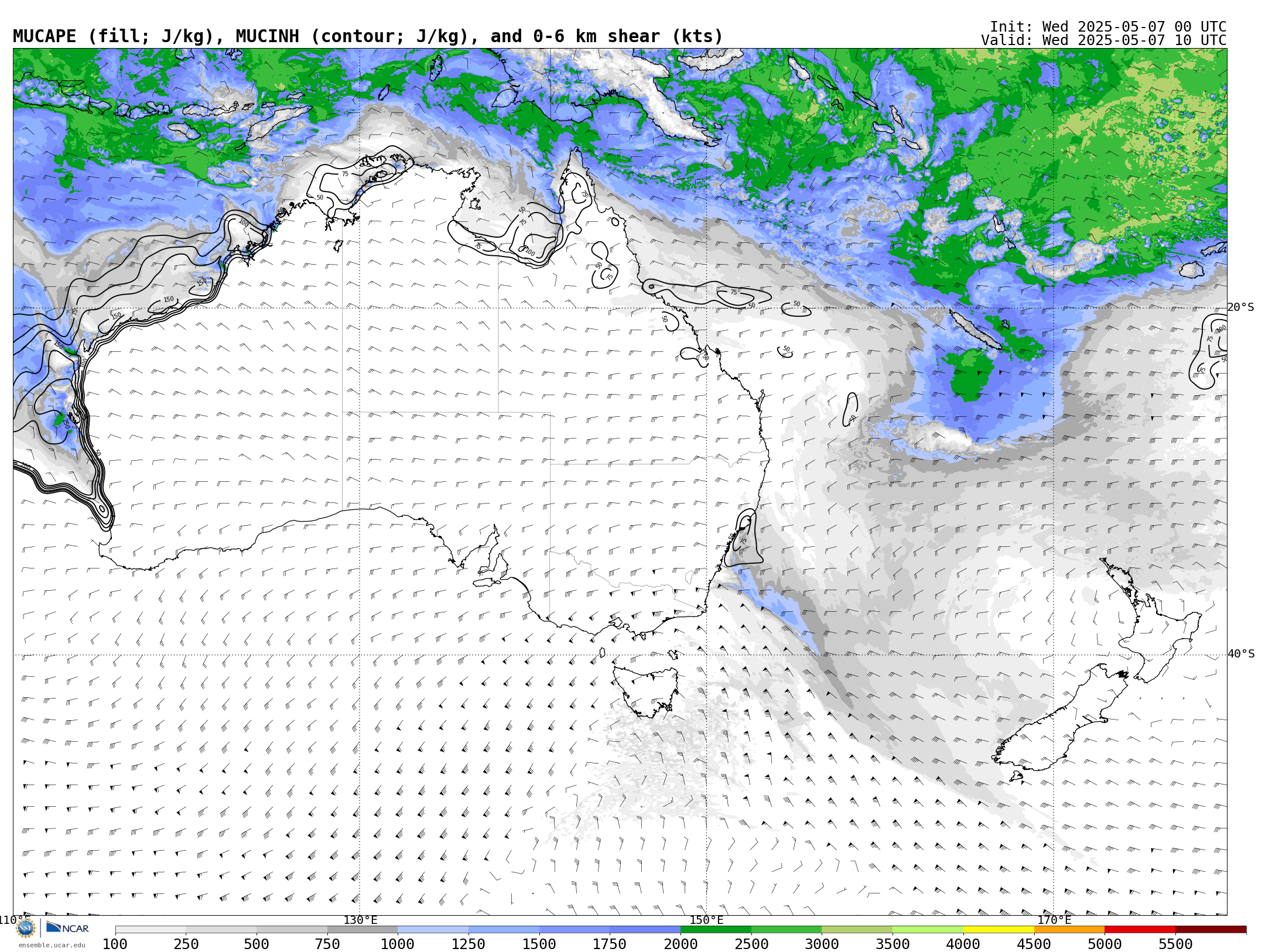Select the dark red above-5500 color swatch
Viewport: 1265px width, 952px height.
click(x=1211, y=930)
